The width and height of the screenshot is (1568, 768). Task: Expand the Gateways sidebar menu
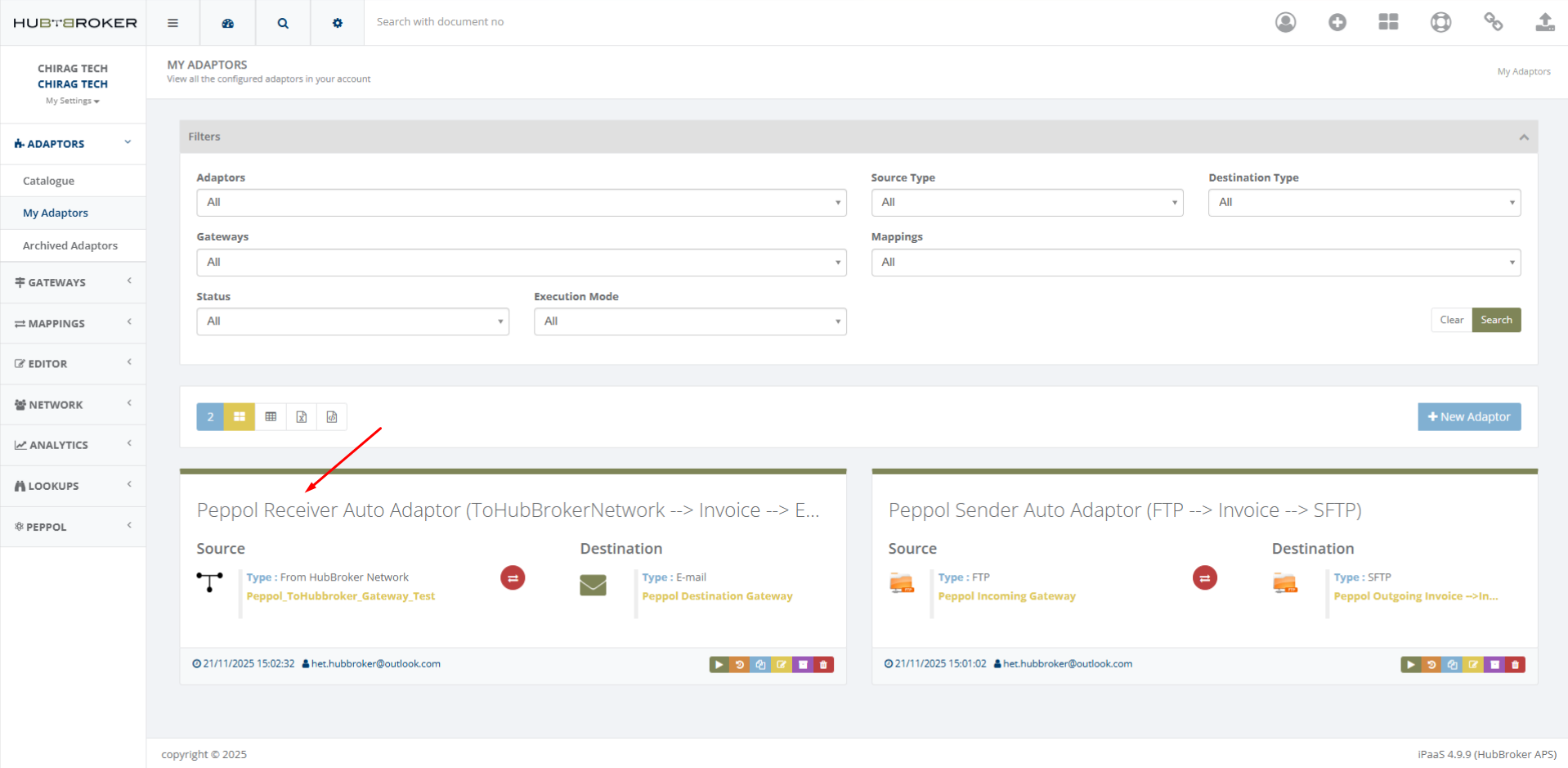point(73,282)
